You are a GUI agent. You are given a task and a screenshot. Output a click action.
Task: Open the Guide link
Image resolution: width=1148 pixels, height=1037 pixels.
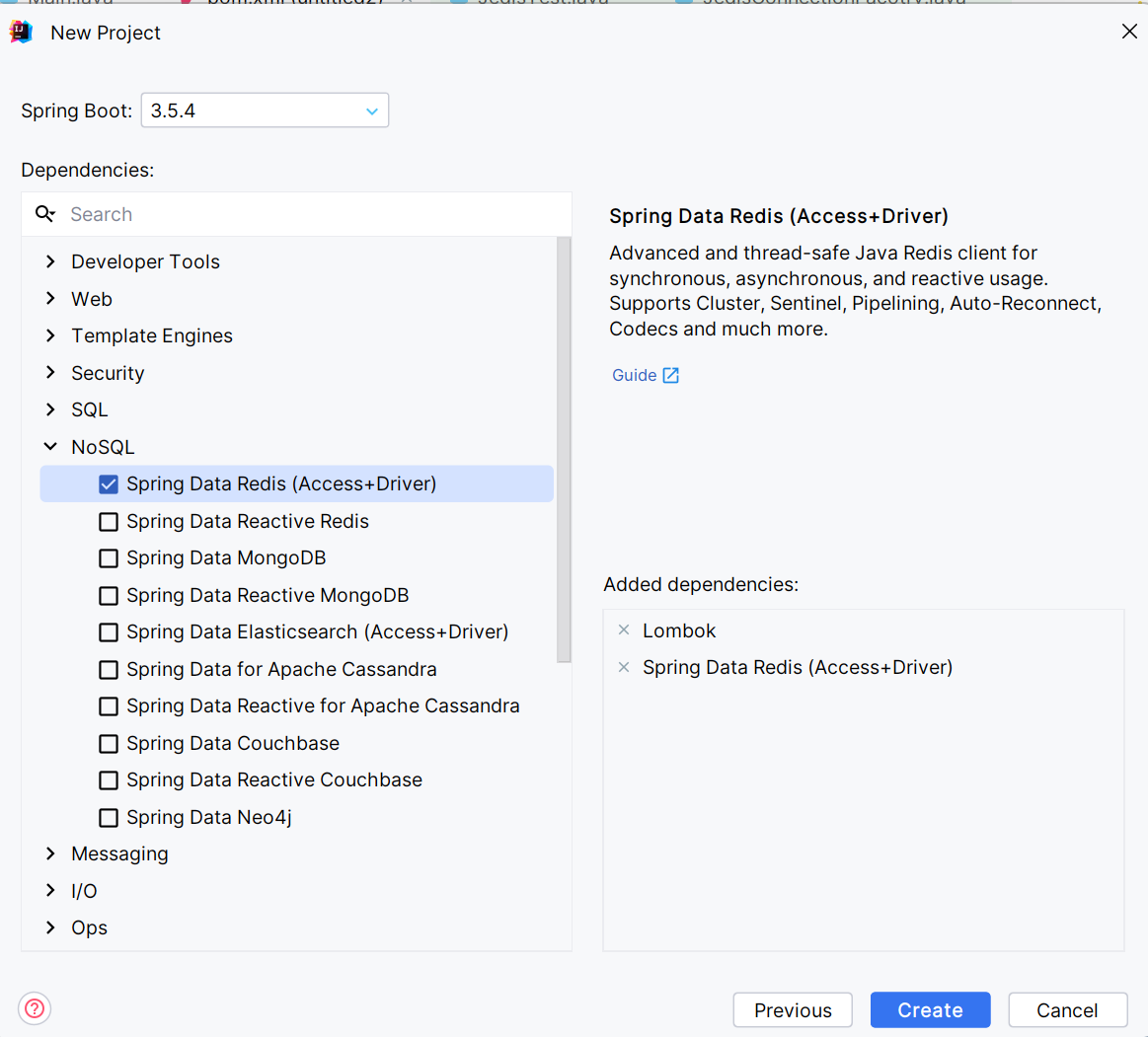pyautogui.click(x=635, y=375)
